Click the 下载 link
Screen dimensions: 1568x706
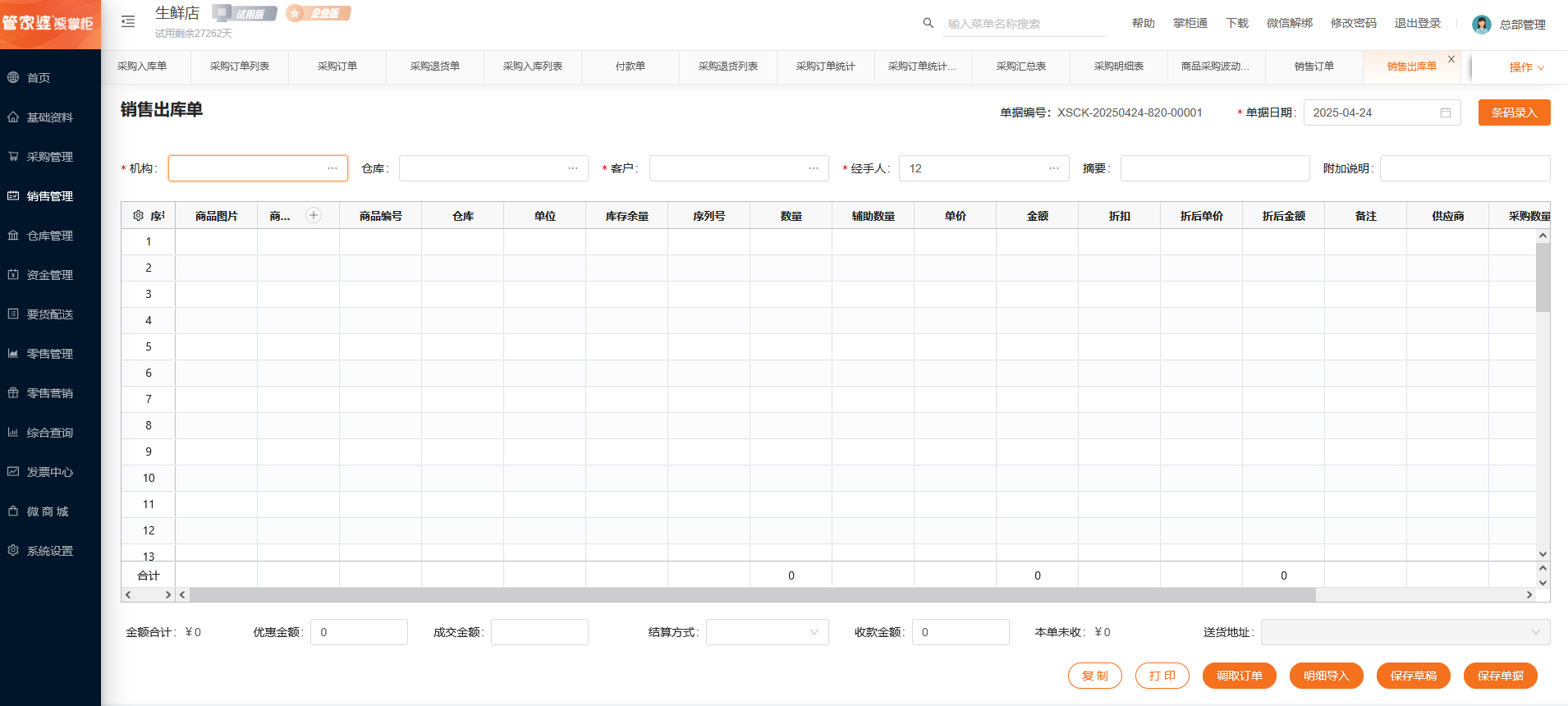(x=1237, y=23)
